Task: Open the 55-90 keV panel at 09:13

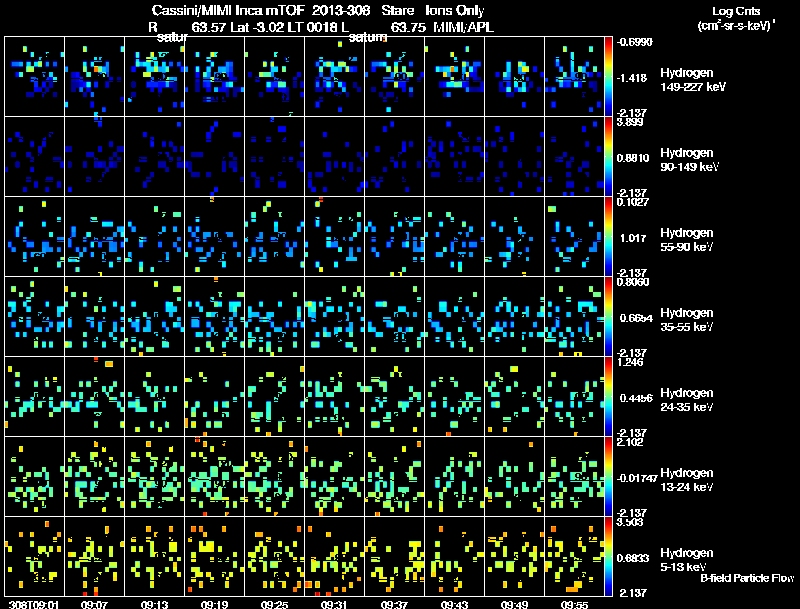Action: click(x=155, y=237)
